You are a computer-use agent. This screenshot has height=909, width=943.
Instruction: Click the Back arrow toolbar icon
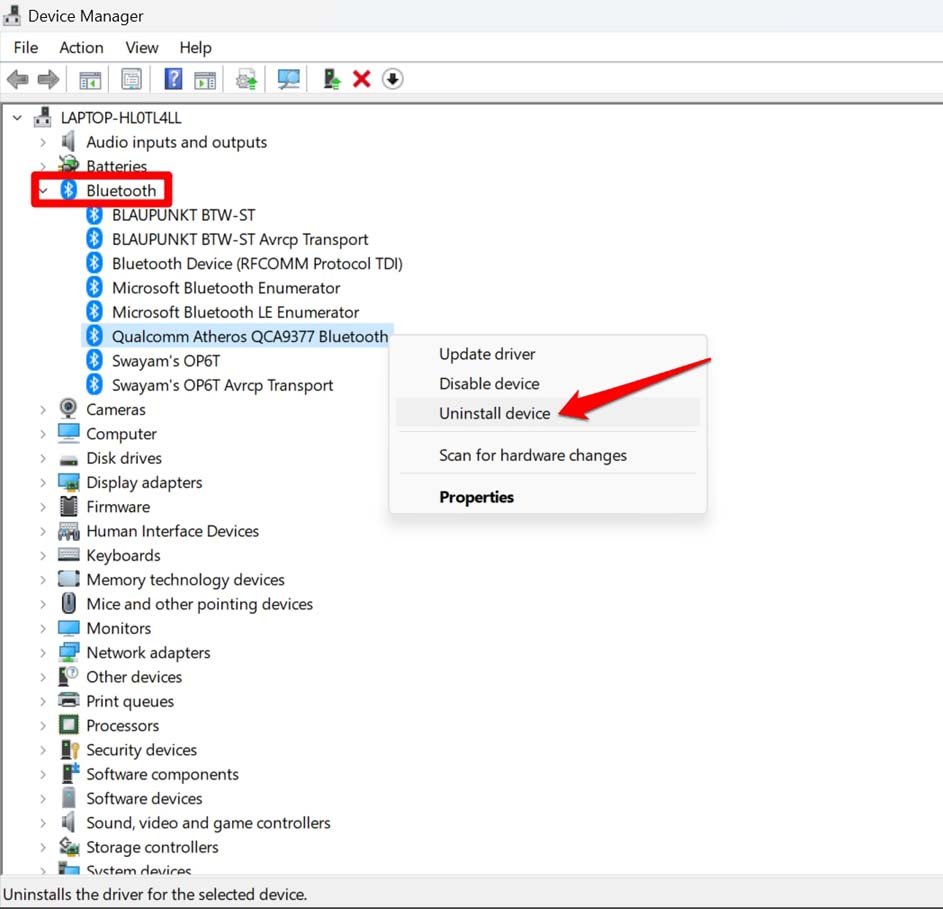tap(17, 79)
